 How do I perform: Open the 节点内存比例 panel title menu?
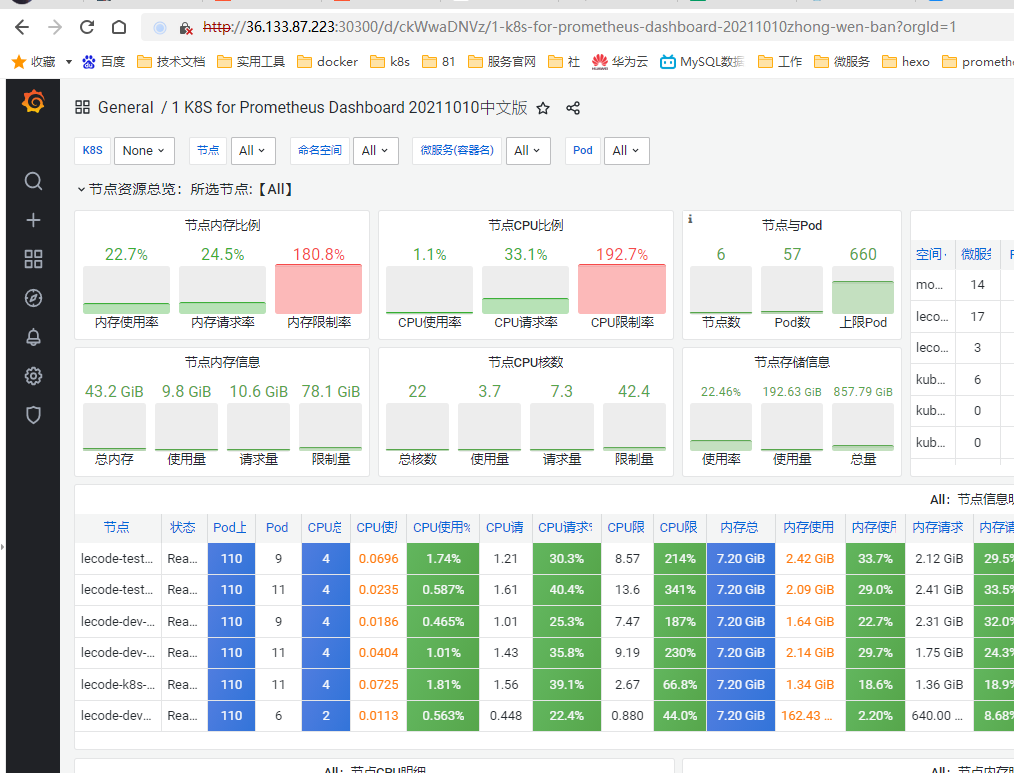tap(222, 225)
